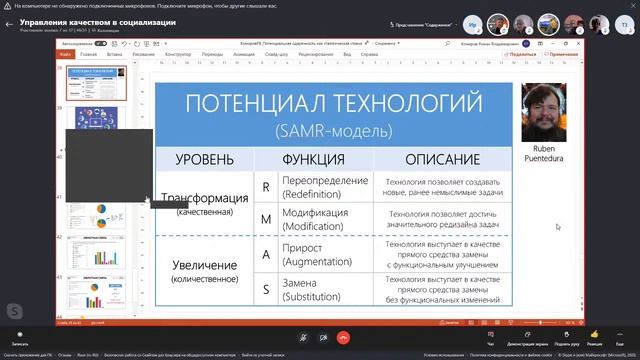Start recording with Записать button
Viewport: 640px width, 360px height.
point(20,338)
